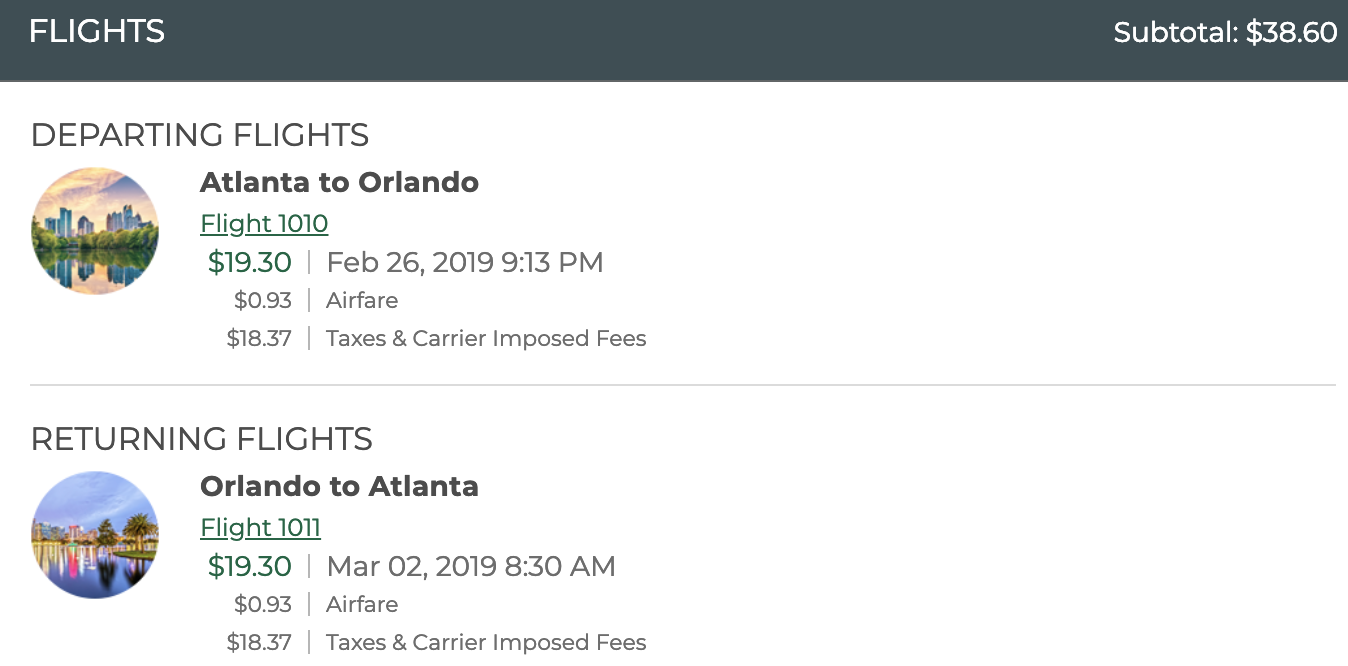Open the Flight 1011 details link

tap(260, 527)
